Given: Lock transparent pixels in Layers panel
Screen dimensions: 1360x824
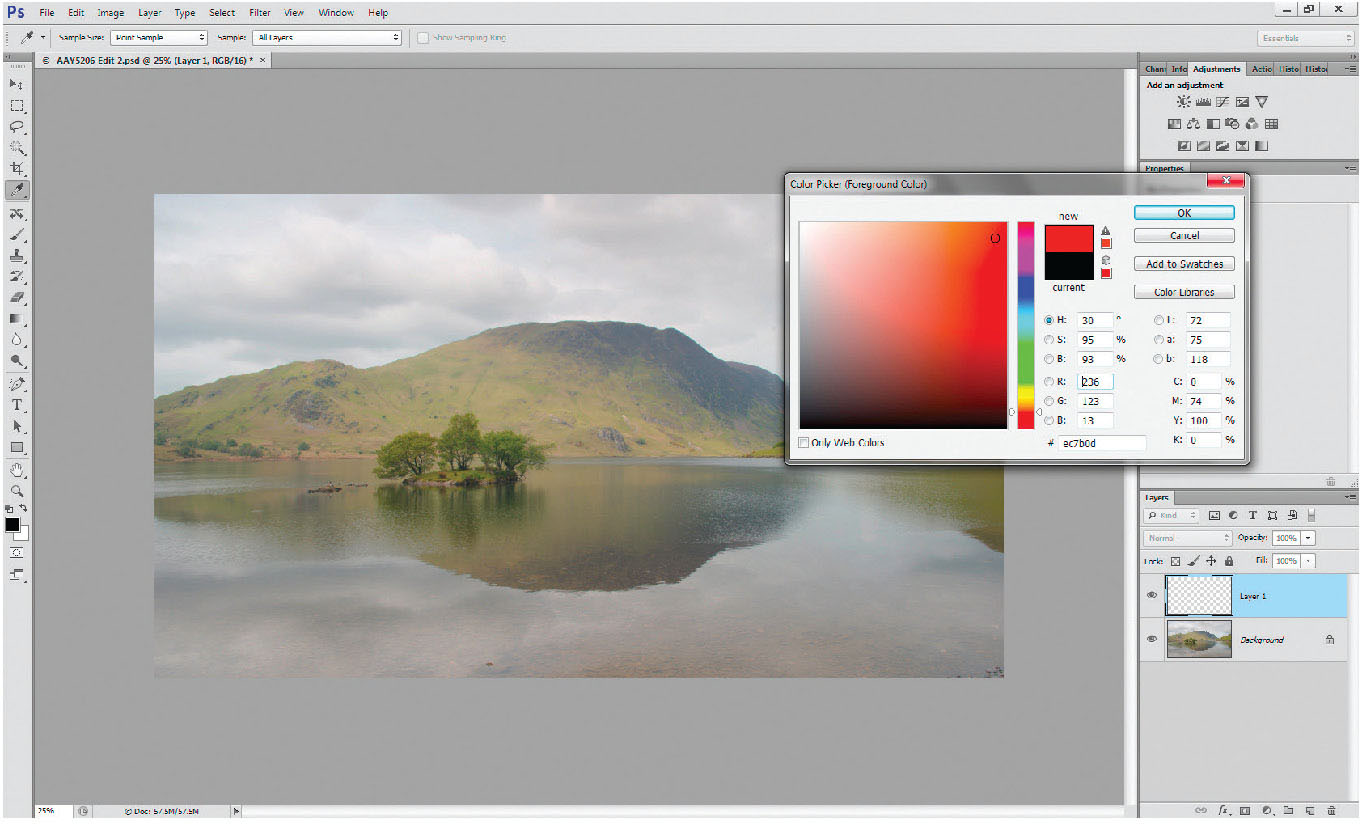Looking at the screenshot, I should click(1176, 561).
